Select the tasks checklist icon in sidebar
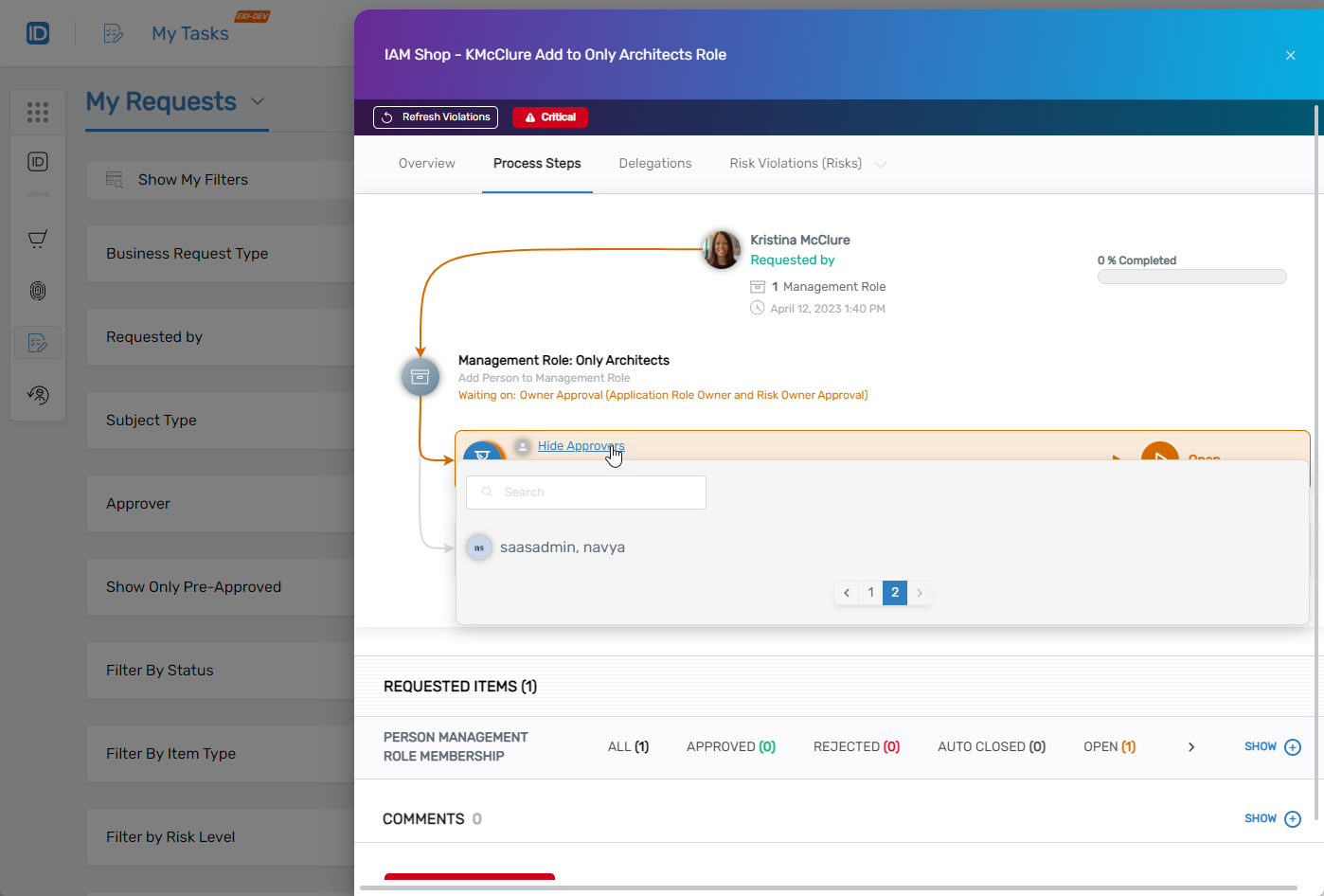The image size is (1324, 896). [38, 343]
